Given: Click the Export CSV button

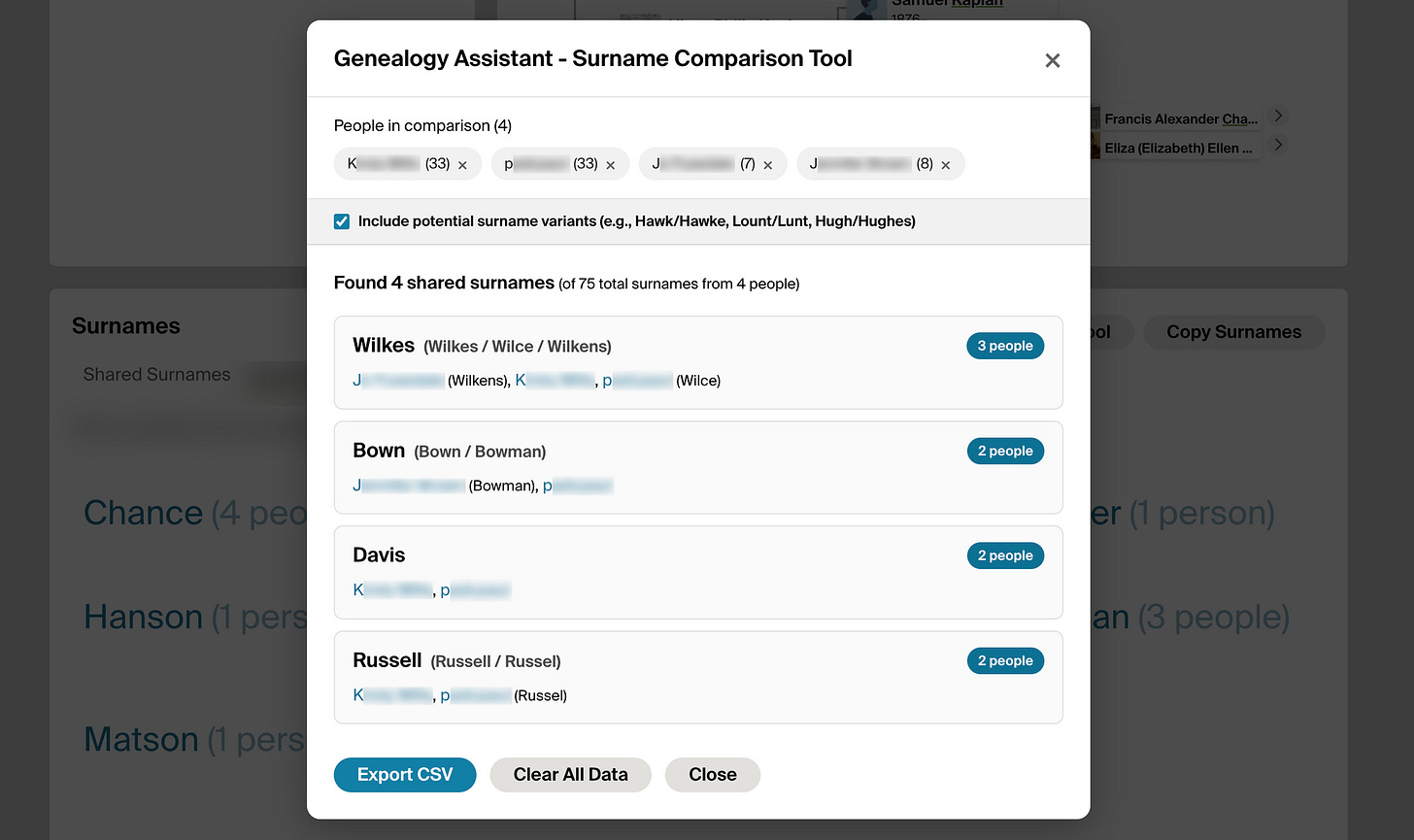Looking at the screenshot, I should 405,775.
